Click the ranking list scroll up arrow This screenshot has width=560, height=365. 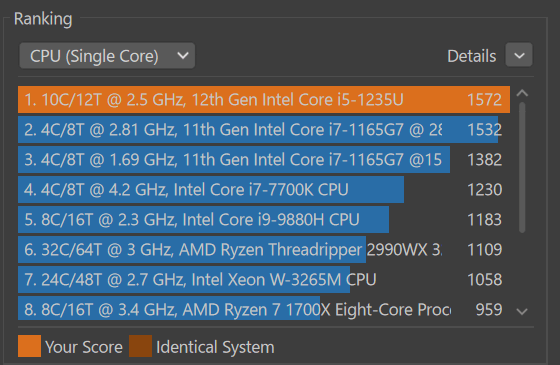pyautogui.click(x=522, y=94)
